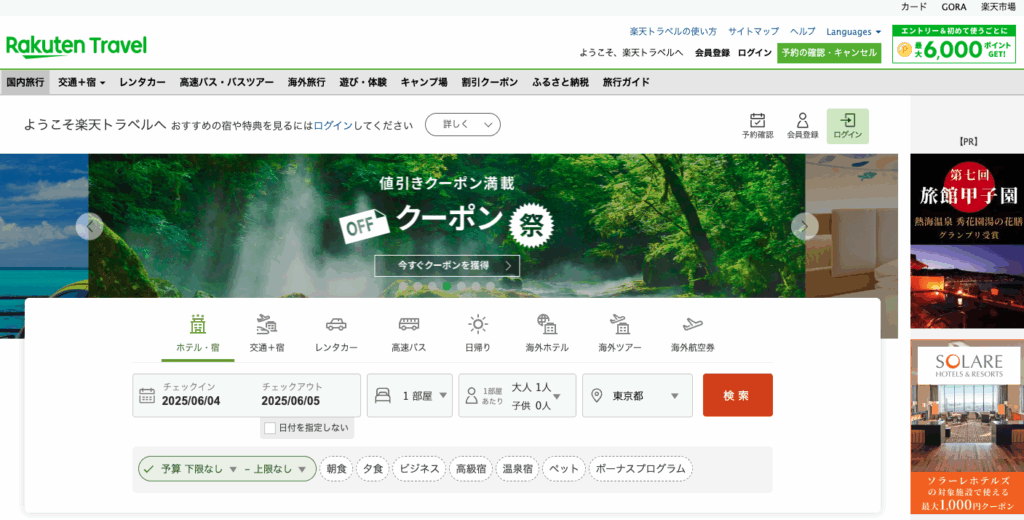Viewport: 1024px width, 520px height.
Task: Open the 旅館甲子園 PR advertisement
Action: [x=967, y=241]
